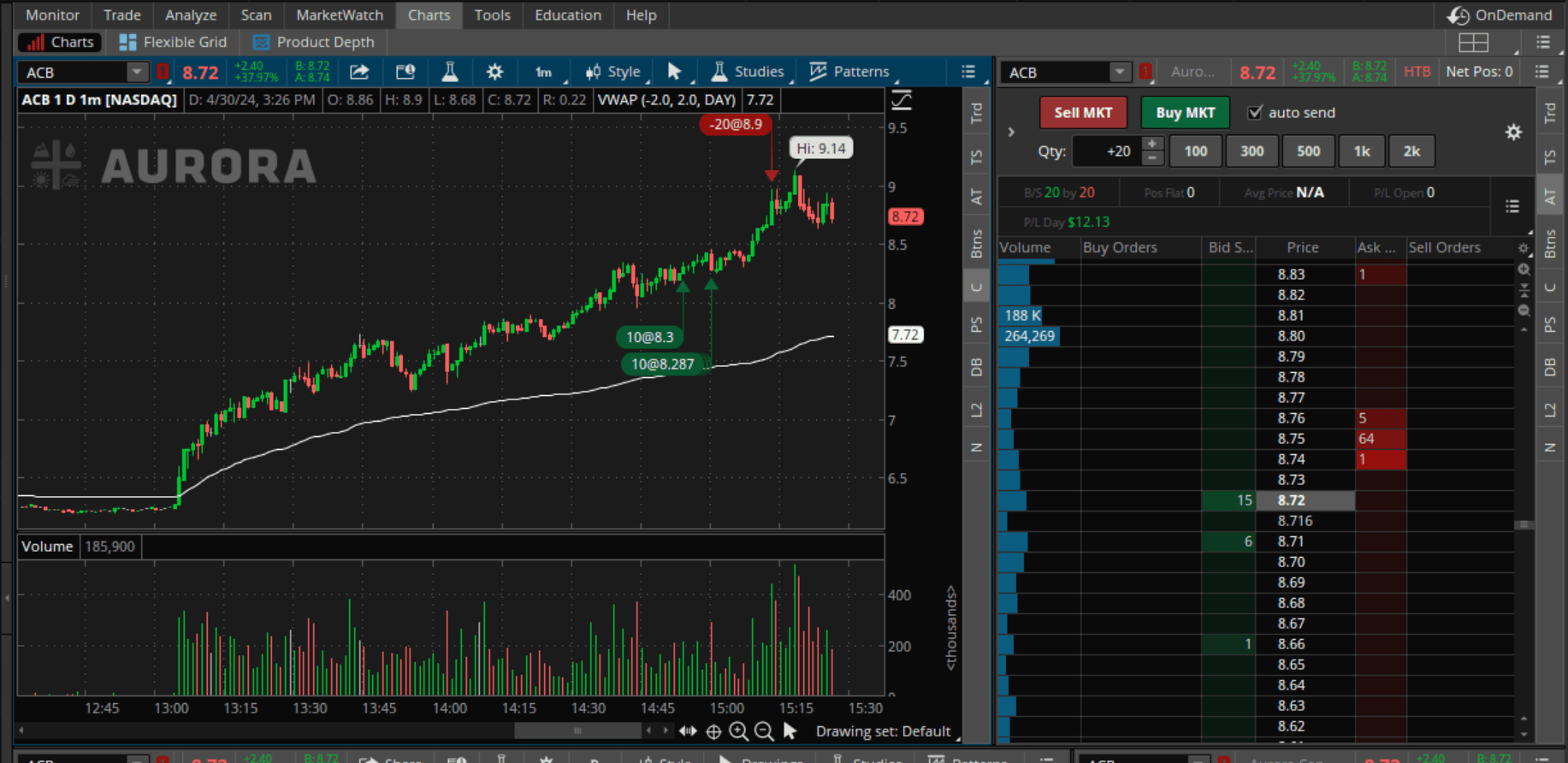Select the pointer tool in the top chart toolbar

click(x=674, y=72)
